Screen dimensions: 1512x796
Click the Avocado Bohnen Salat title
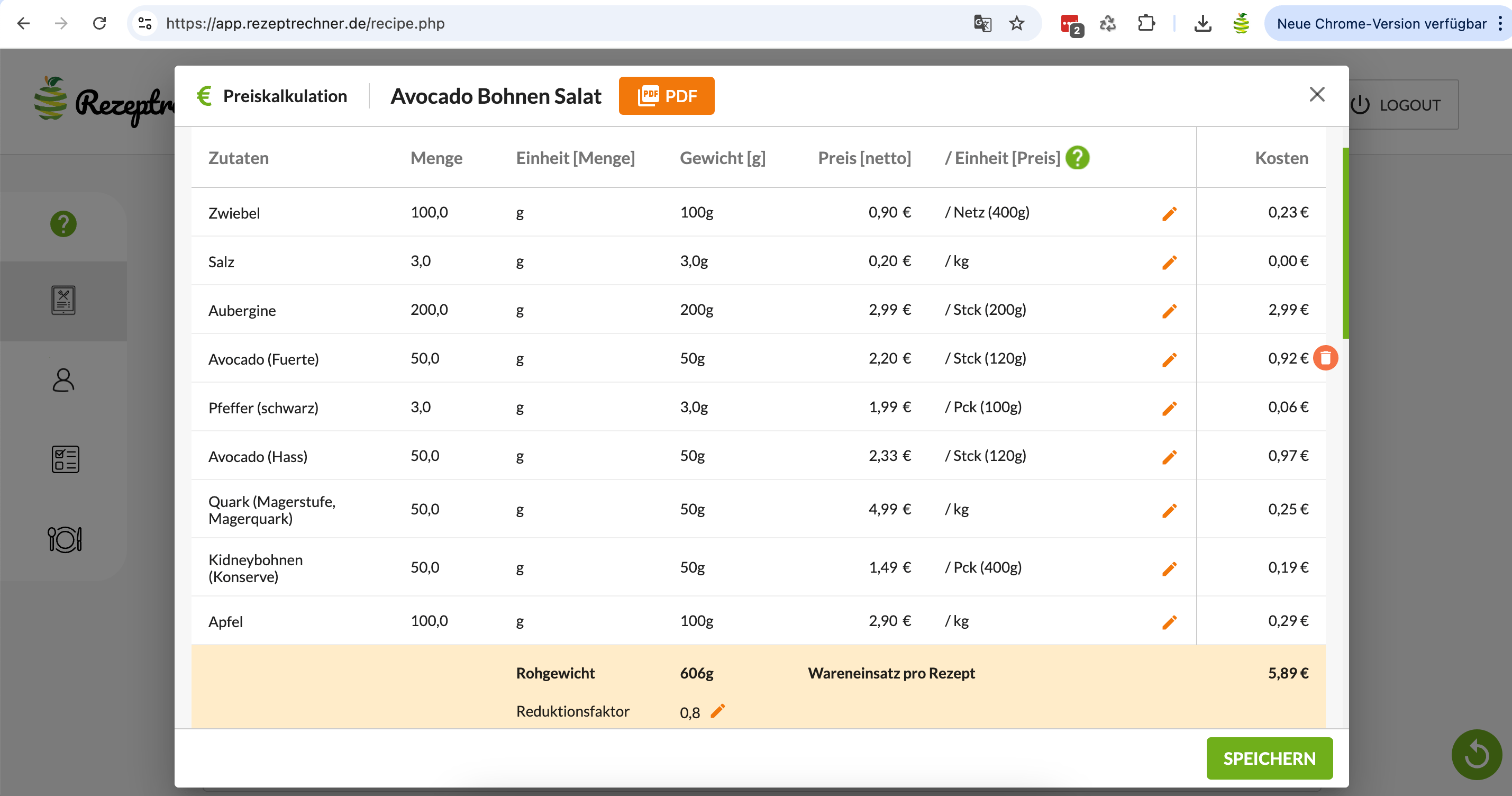[496, 96]
